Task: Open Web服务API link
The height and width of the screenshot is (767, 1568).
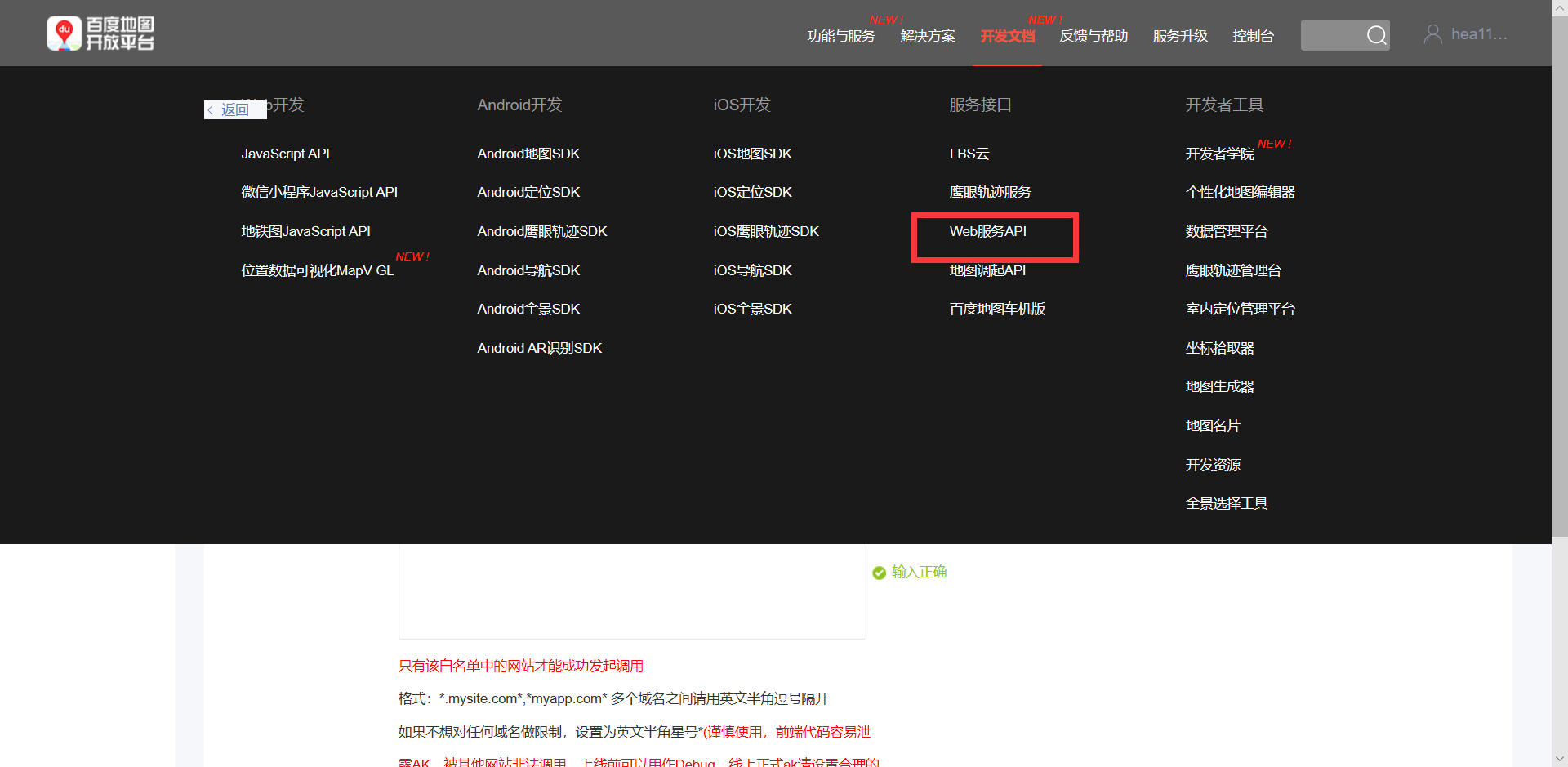Action: (x=987, y=231)
